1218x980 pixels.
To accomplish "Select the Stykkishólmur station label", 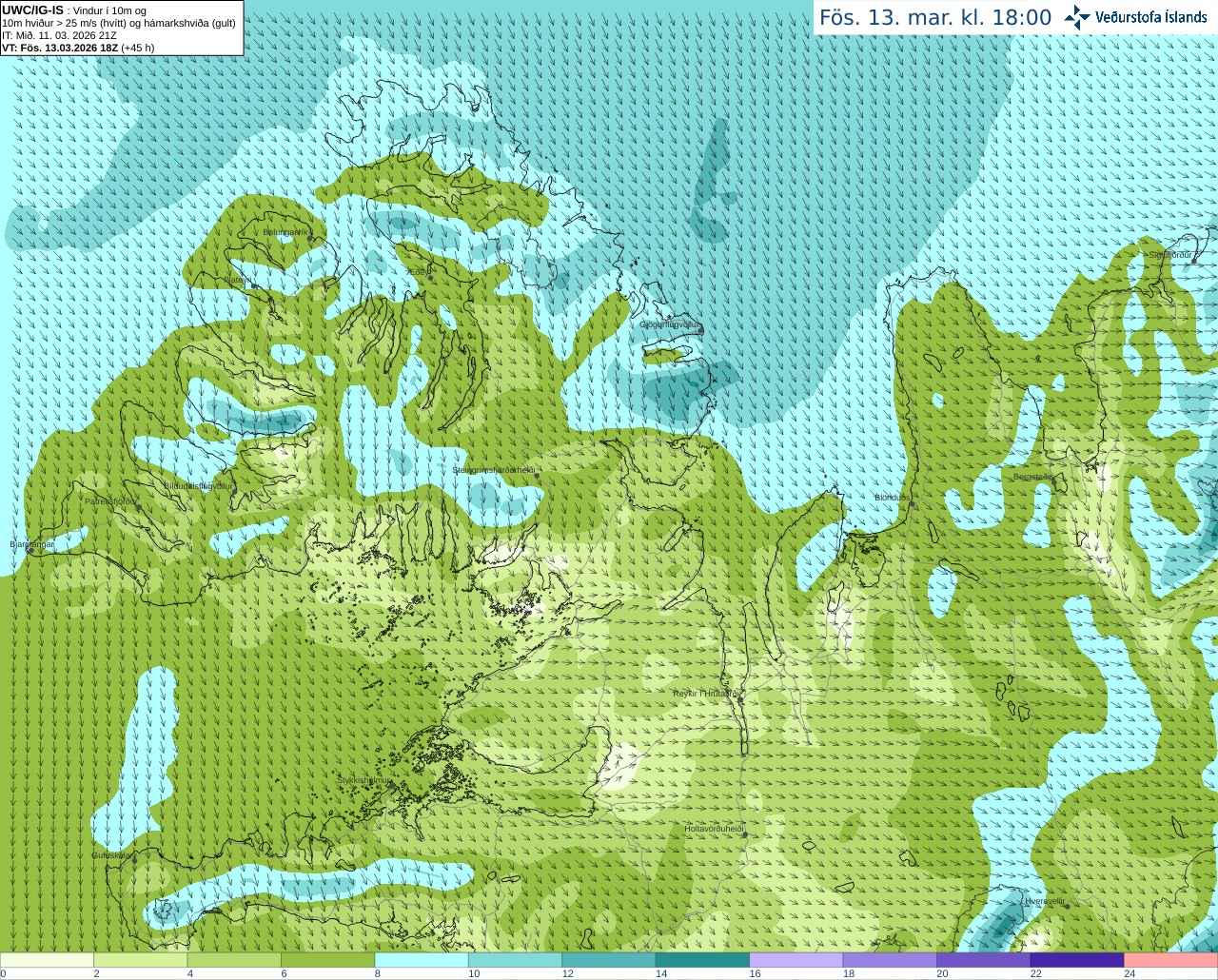I will coord(363,780).
